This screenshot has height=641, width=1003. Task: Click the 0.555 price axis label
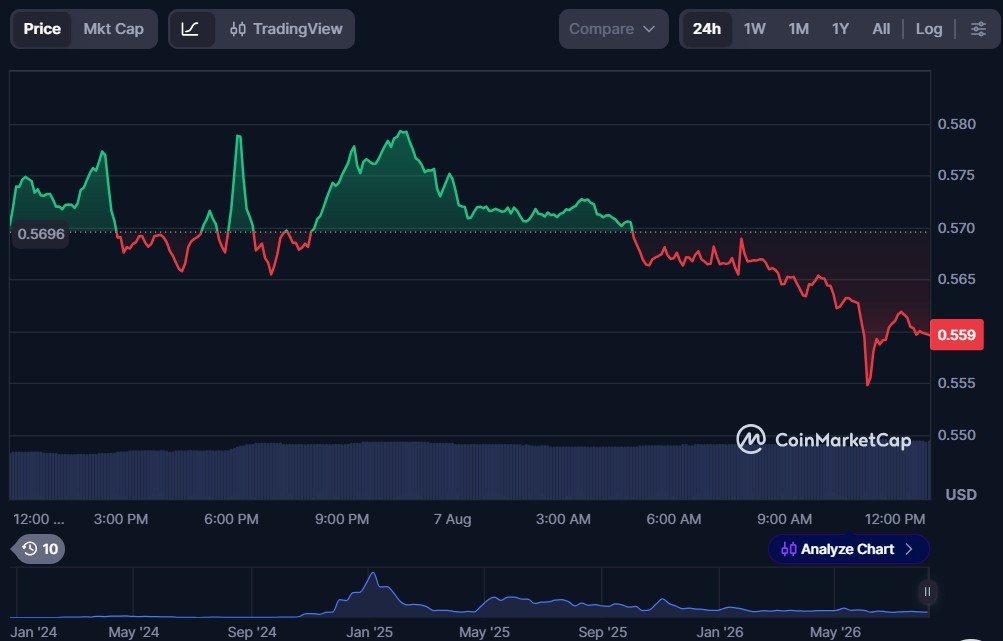click(x=956, y=383)
